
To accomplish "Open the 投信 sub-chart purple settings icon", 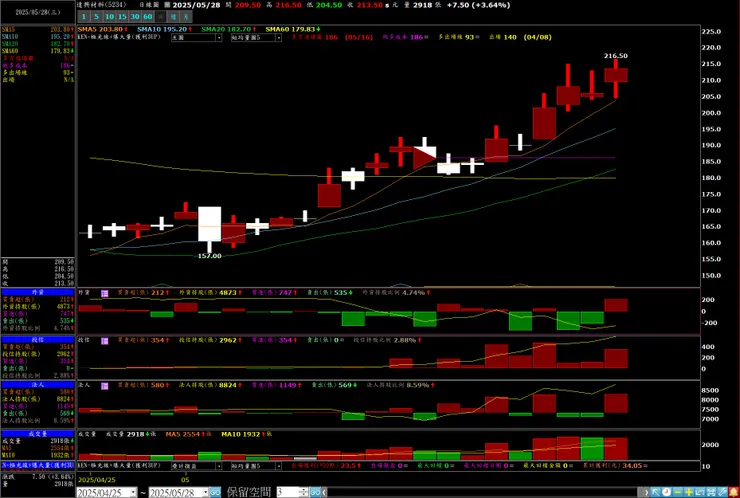I will 105,340.
